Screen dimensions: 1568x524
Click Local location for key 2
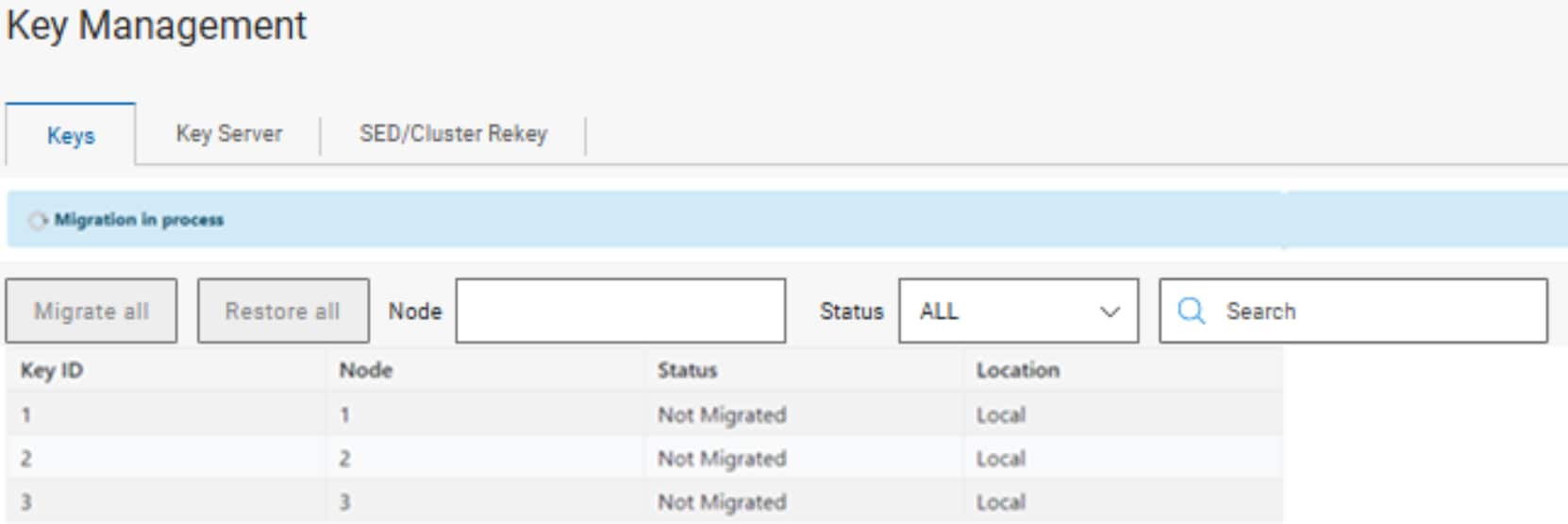(1001, 458)
